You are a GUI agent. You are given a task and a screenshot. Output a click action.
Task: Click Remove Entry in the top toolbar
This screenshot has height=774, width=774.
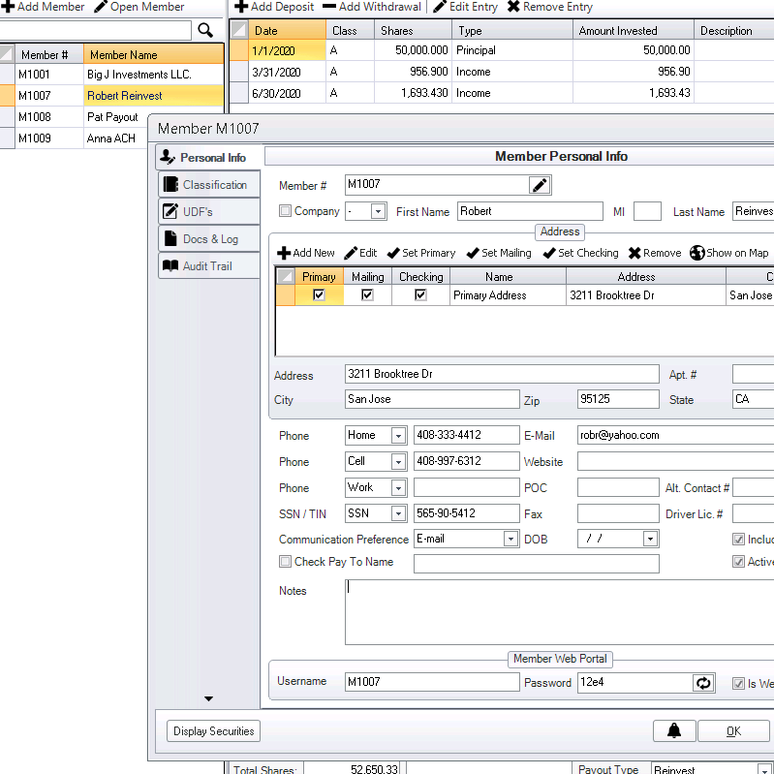point(550,7)
